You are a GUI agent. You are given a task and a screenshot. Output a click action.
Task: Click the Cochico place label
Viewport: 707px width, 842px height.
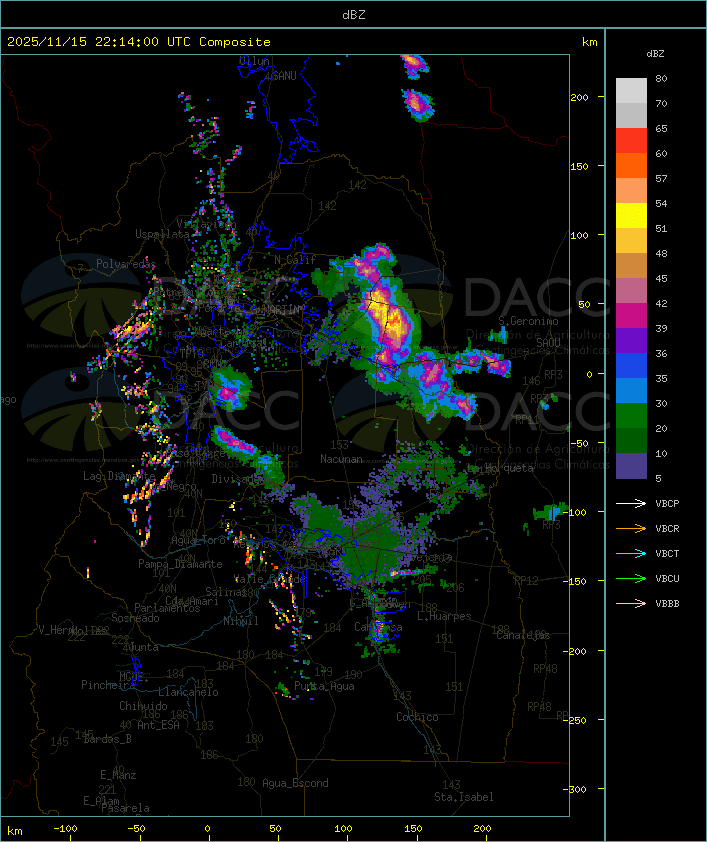coord(417,717)
